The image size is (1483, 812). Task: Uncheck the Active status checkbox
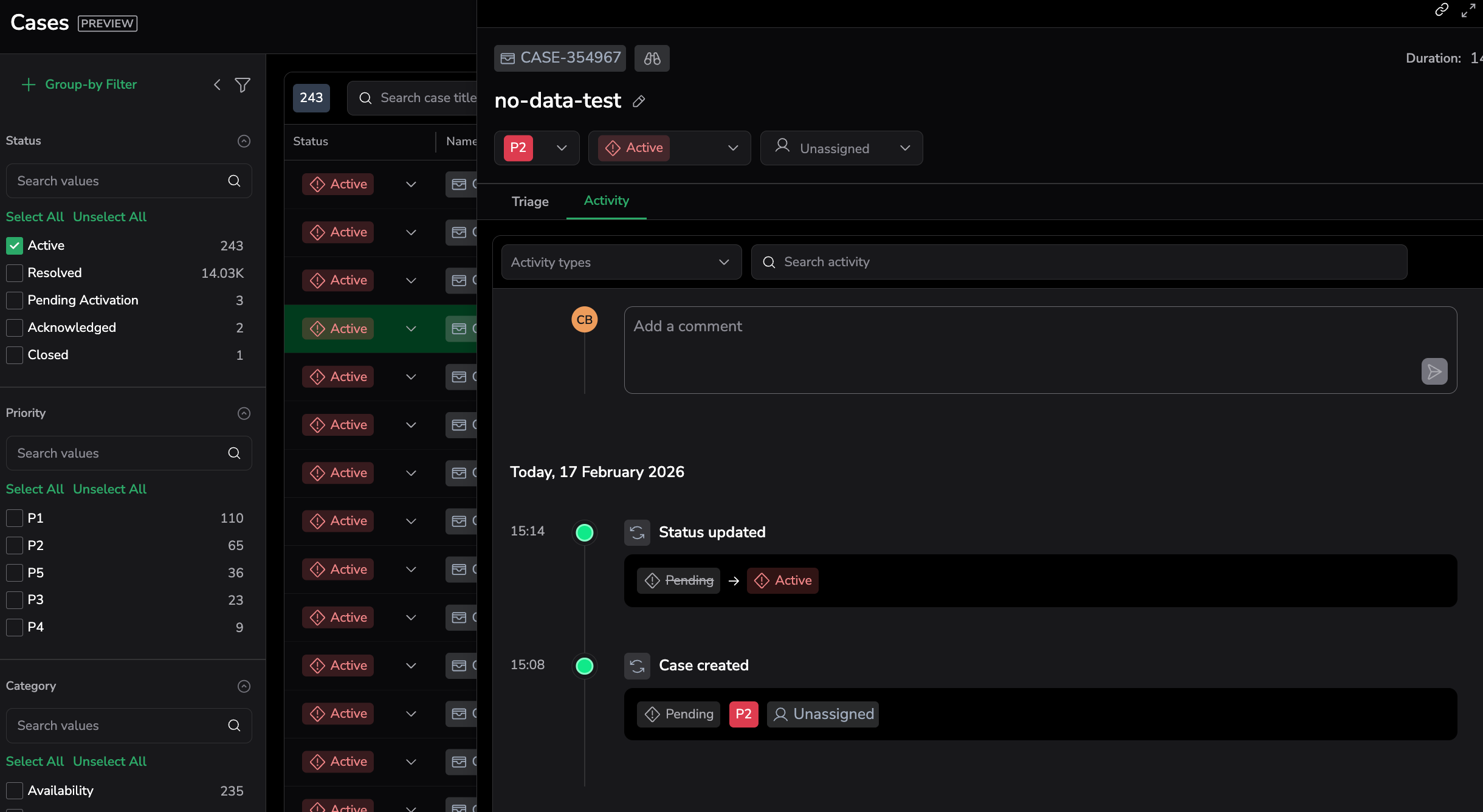(x=15, y=246)
